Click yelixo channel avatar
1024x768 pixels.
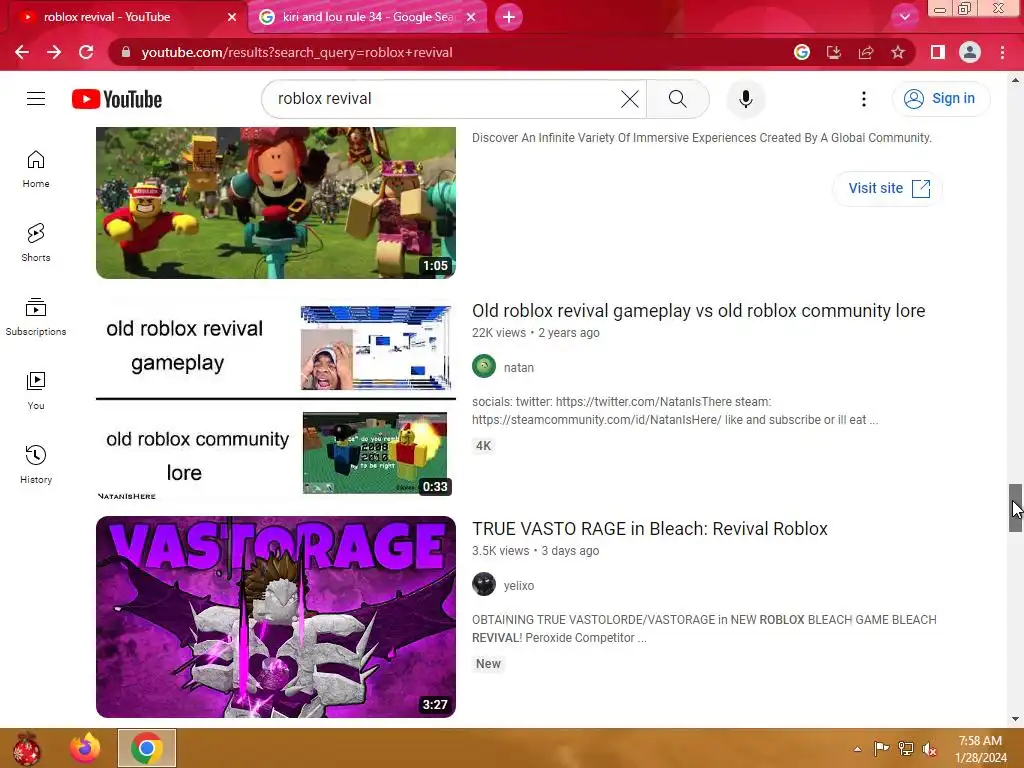(x=484, y=584)
